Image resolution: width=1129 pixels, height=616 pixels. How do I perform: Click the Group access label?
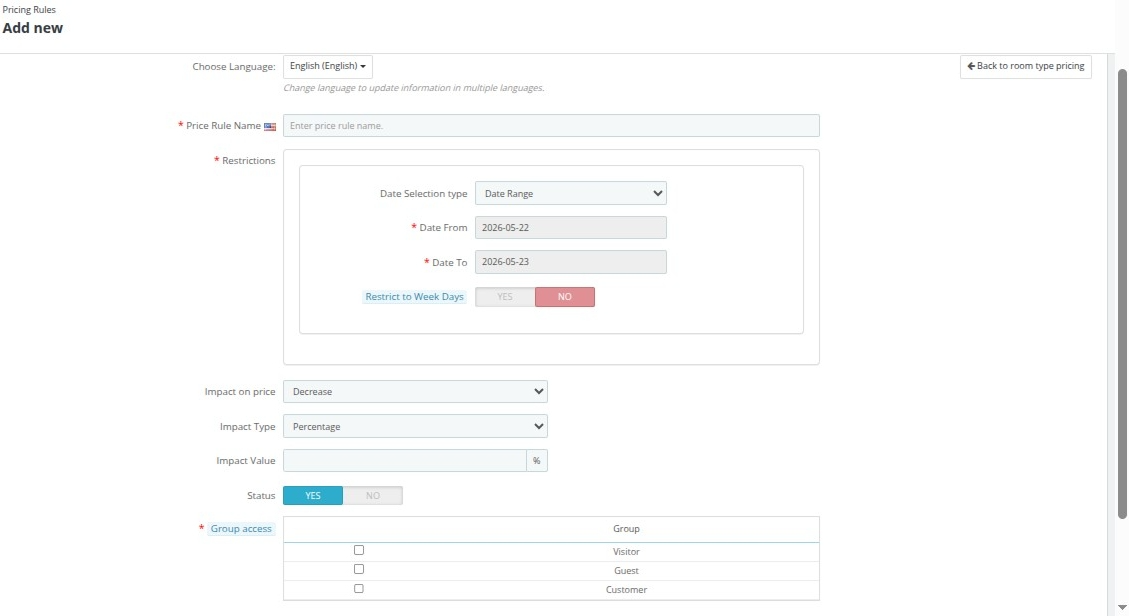(x=241, y=529)
